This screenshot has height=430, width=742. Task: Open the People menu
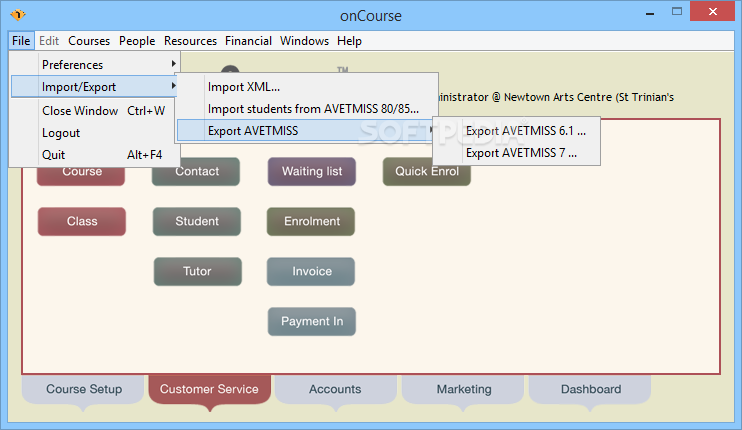(x=137, y=41)
